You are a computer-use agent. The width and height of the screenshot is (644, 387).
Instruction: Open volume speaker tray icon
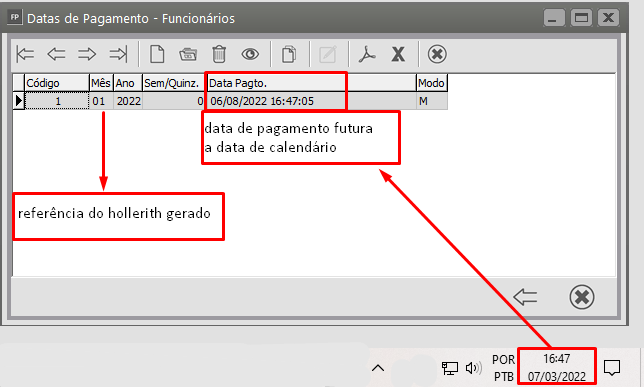click(473, 368)
